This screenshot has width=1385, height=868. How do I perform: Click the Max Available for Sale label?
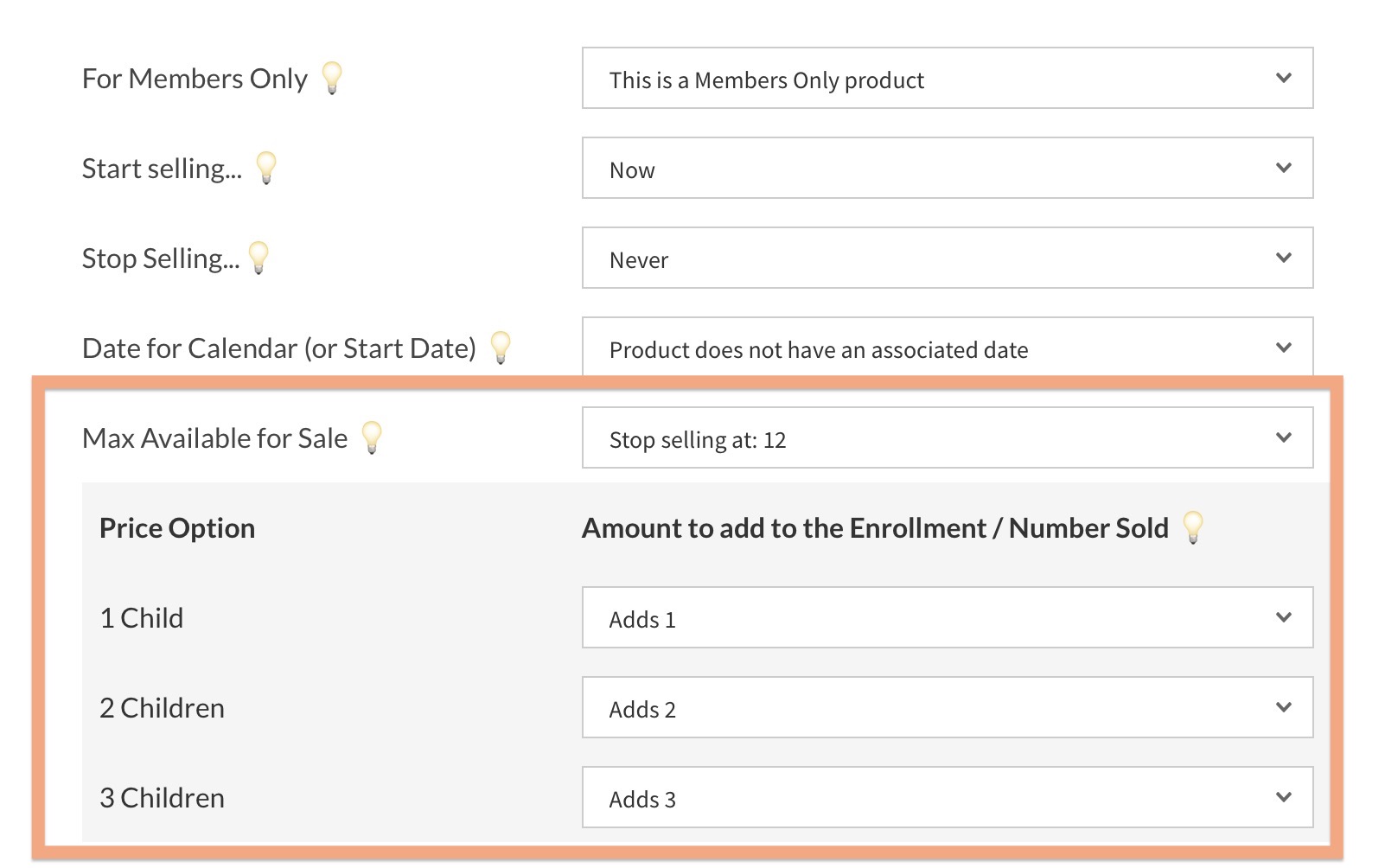tap(214, 438)
